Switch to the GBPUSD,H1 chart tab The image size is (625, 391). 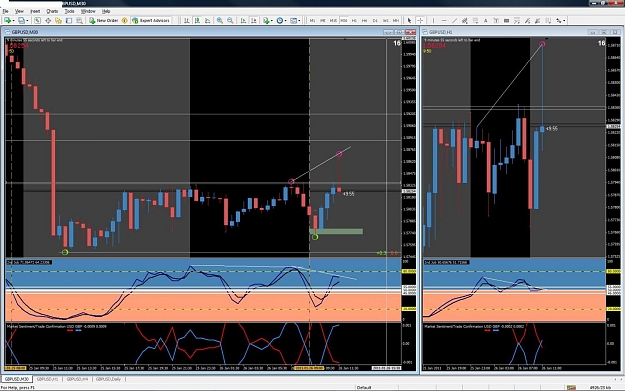pyautogui.click(x=47, y=379)
